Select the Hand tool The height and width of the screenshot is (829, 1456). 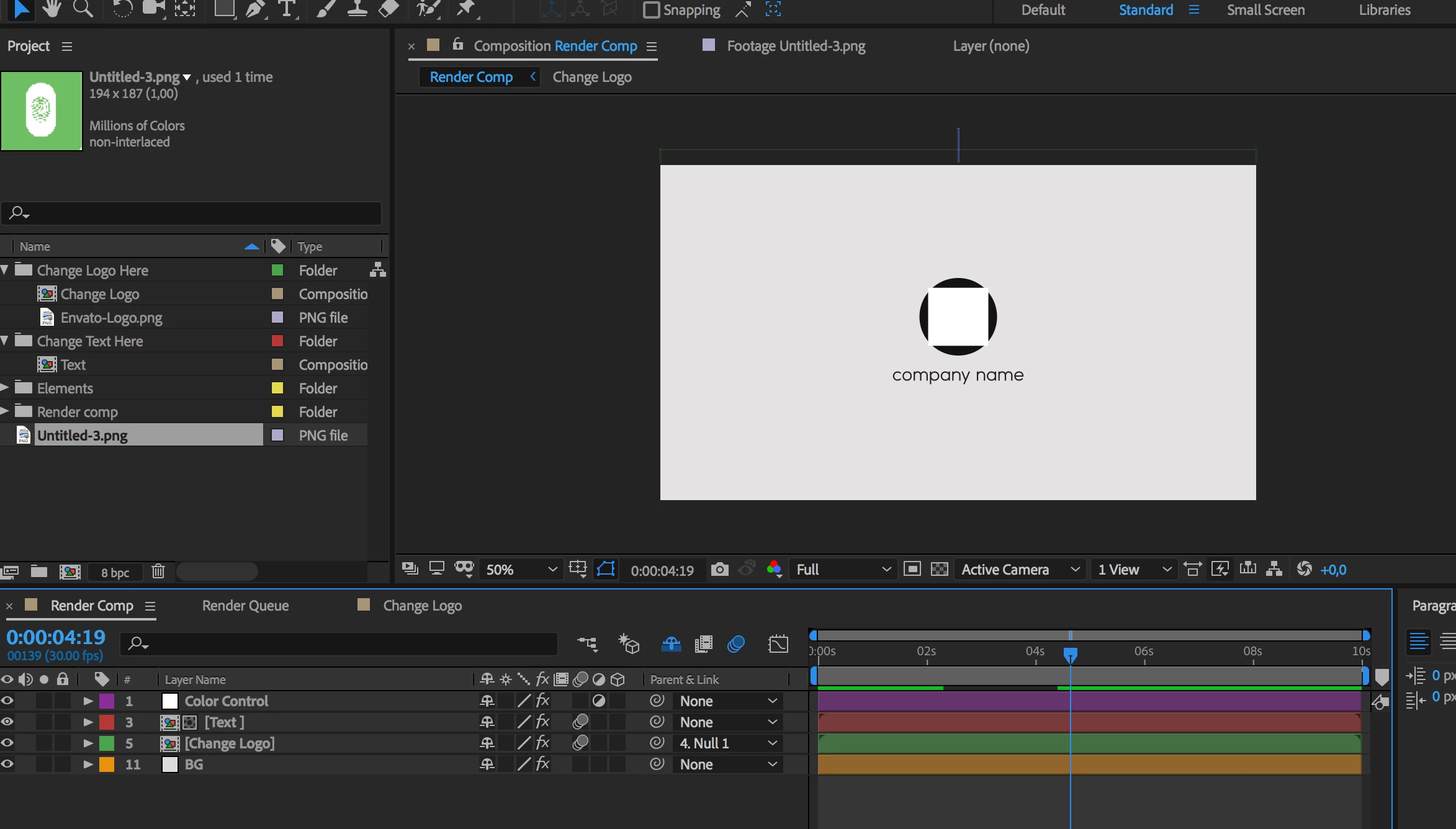pyautogui.click(x=52, y=9)
